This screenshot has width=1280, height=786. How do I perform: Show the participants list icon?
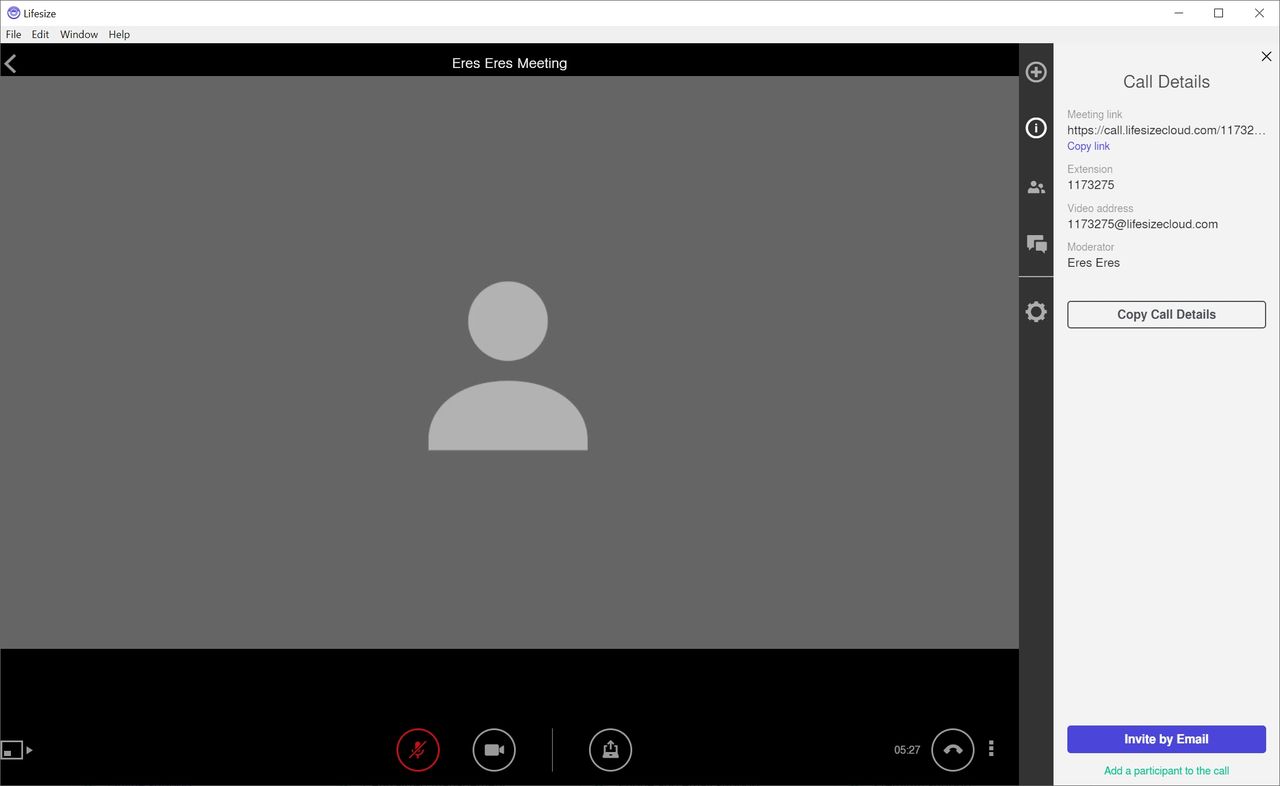(x=1036, y=187)
